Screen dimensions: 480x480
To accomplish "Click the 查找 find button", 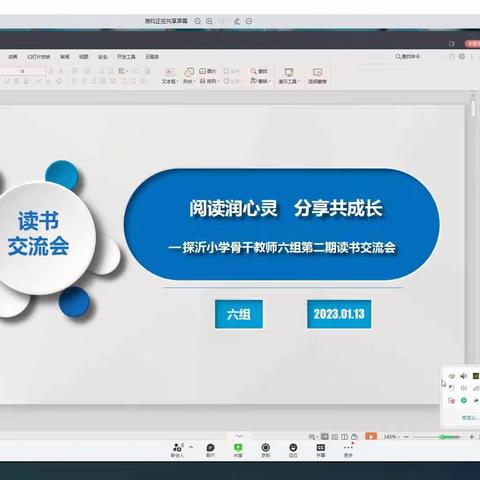I will (x=259, y=71).
